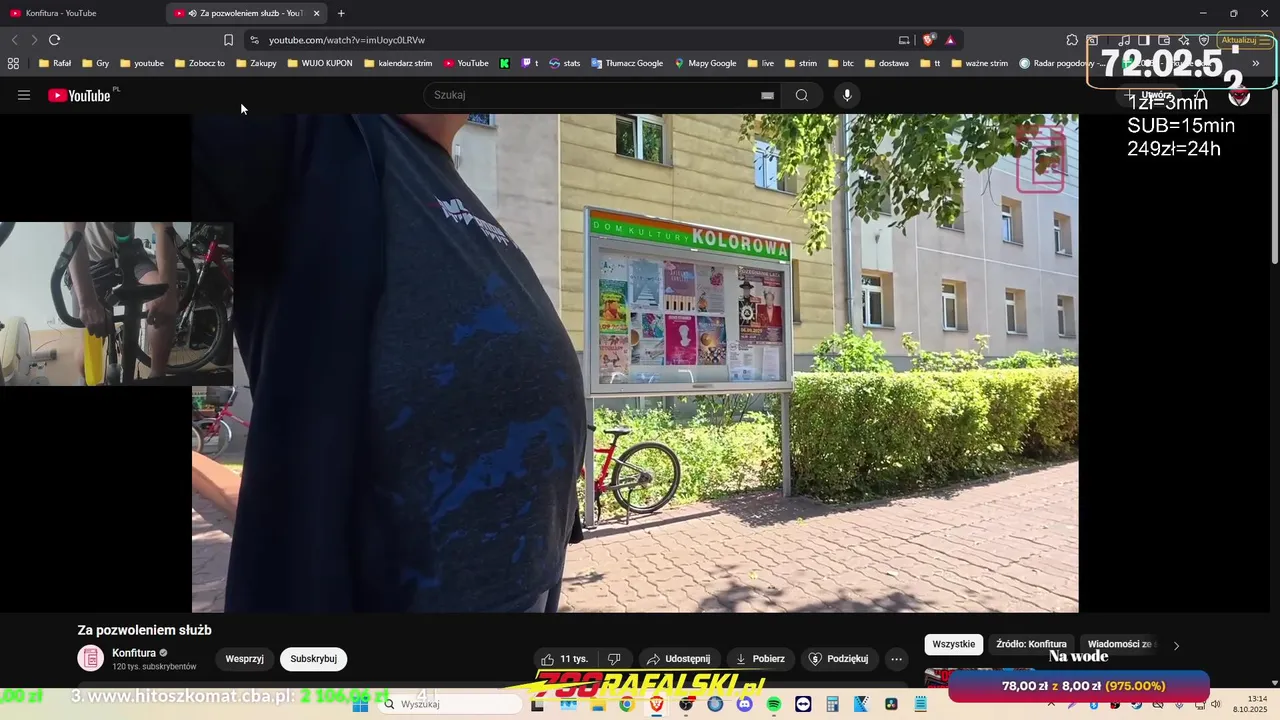Open the Gry bookmarks folder

[x=96, y=63]
